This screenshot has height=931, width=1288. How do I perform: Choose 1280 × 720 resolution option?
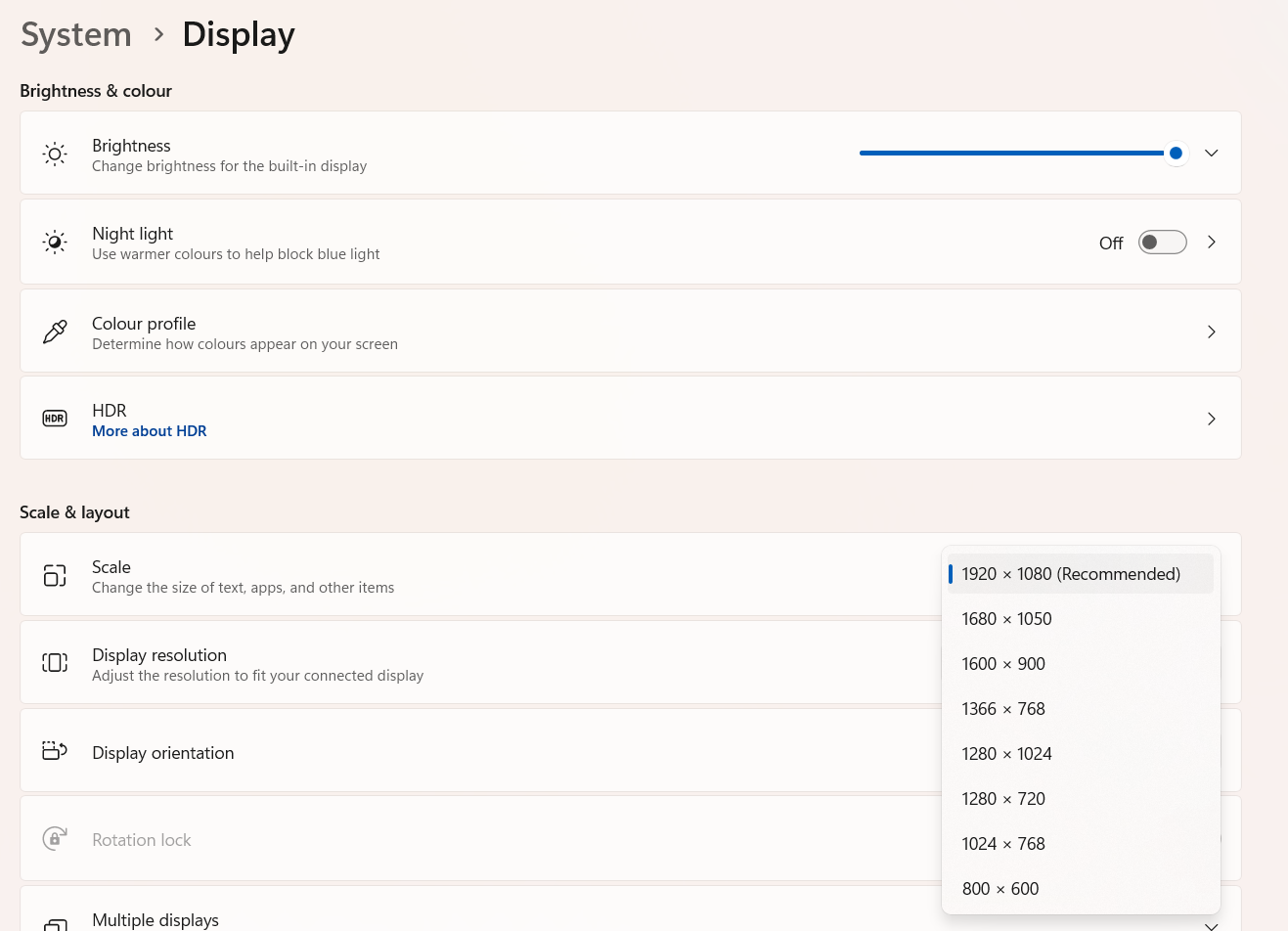pyautogui.click(x=1003, y=799)
